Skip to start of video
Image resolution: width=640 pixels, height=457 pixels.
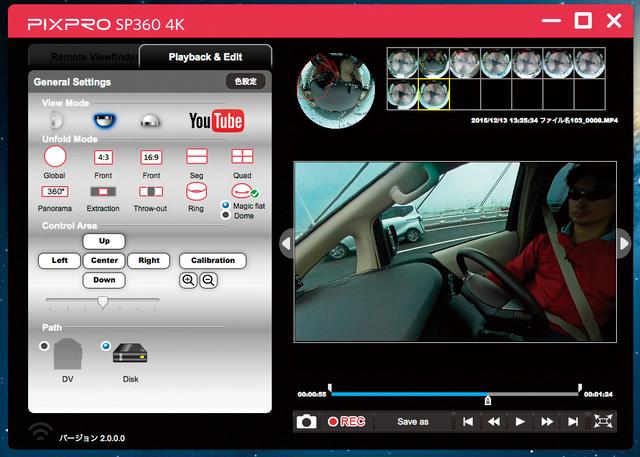pos(468,422)
